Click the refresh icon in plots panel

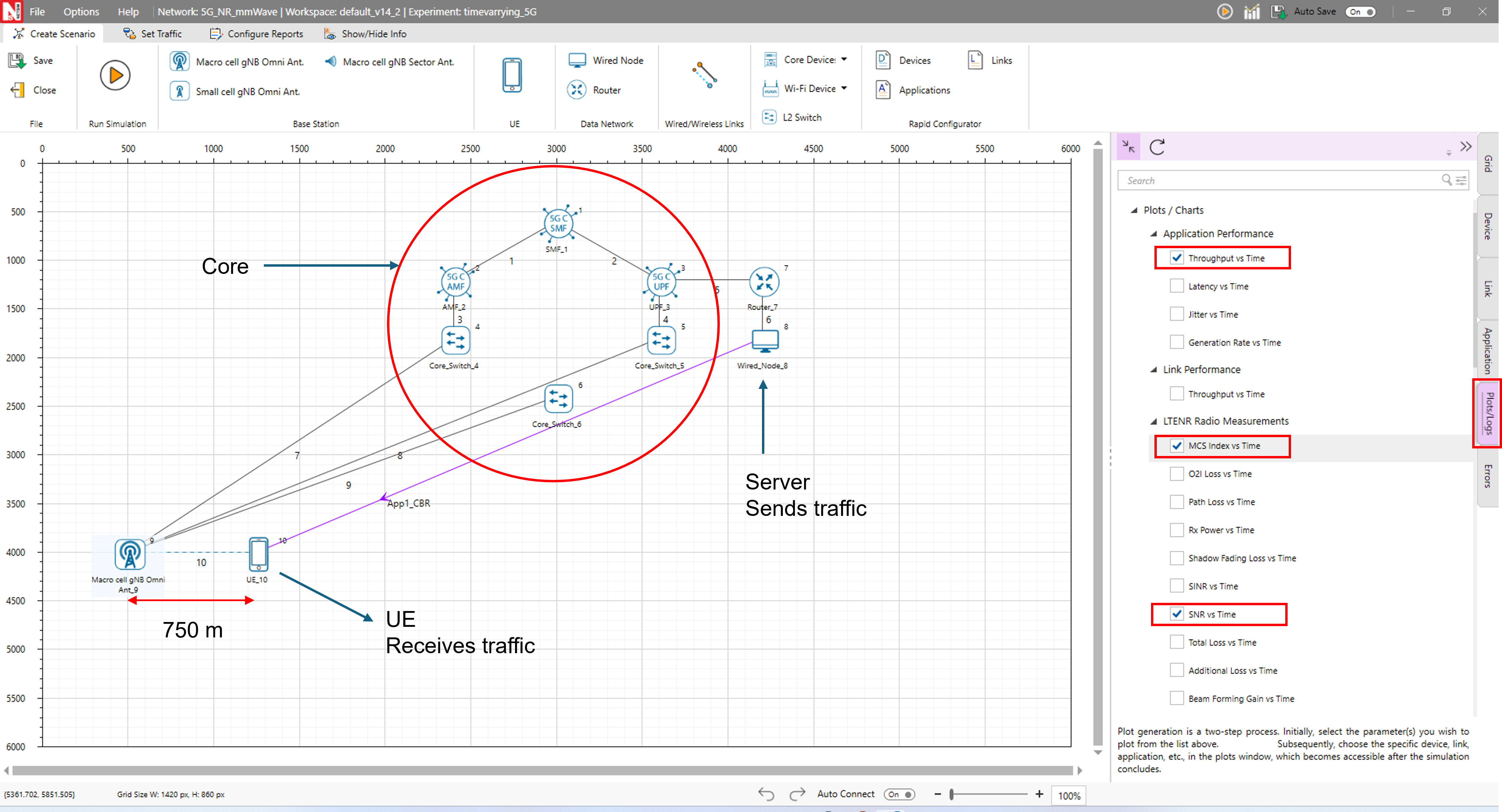click(x=1157, y=147)
